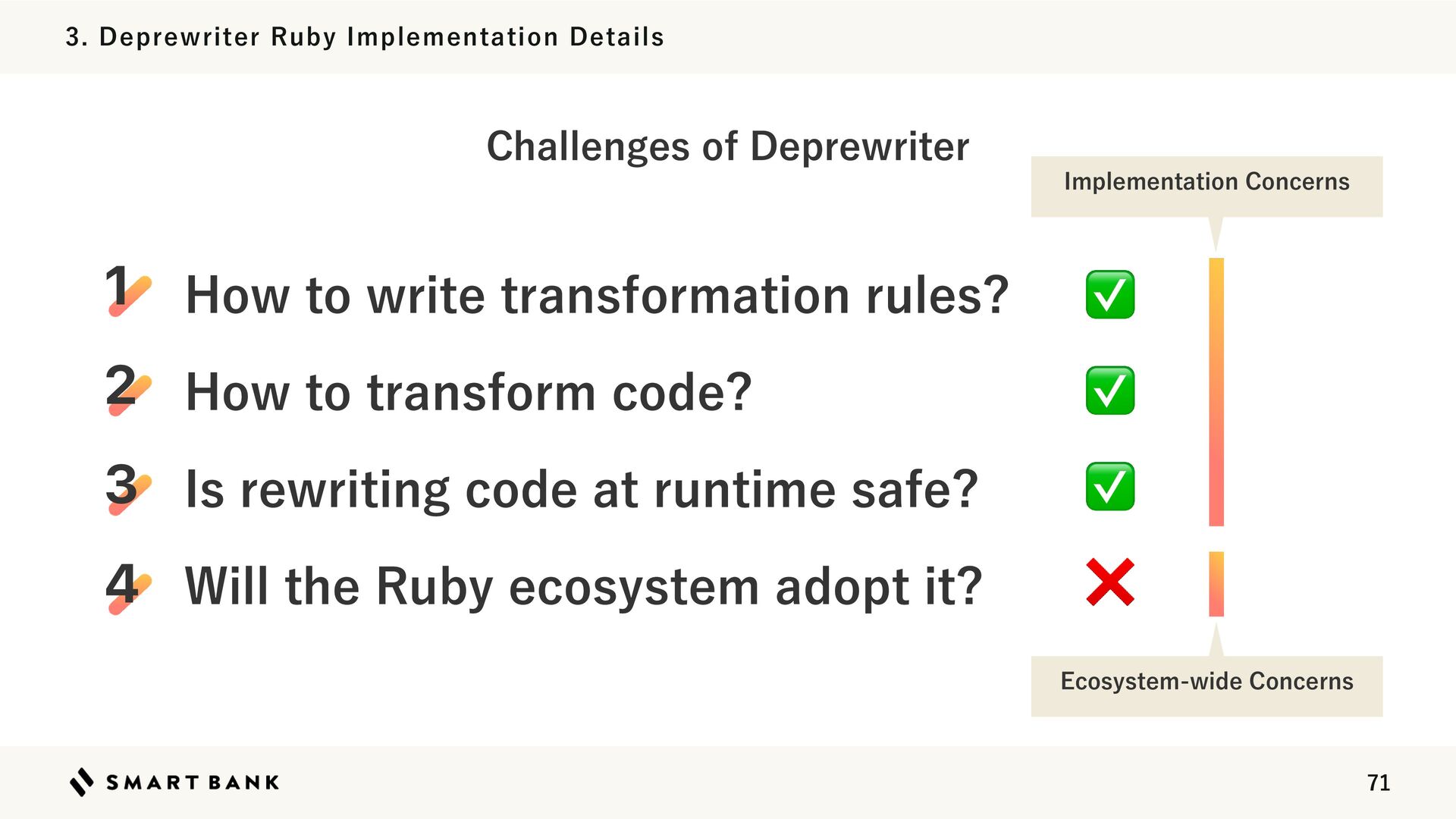The image size is (1456, 819).
Task: Click the numbered bullet 3 marker
Action: click(x=126, y=487)
